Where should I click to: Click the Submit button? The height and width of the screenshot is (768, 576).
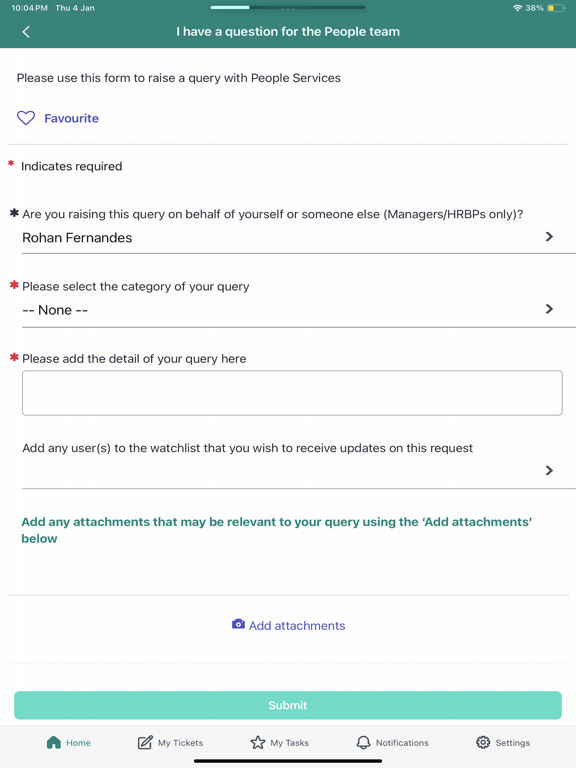[x=288, y=705]
